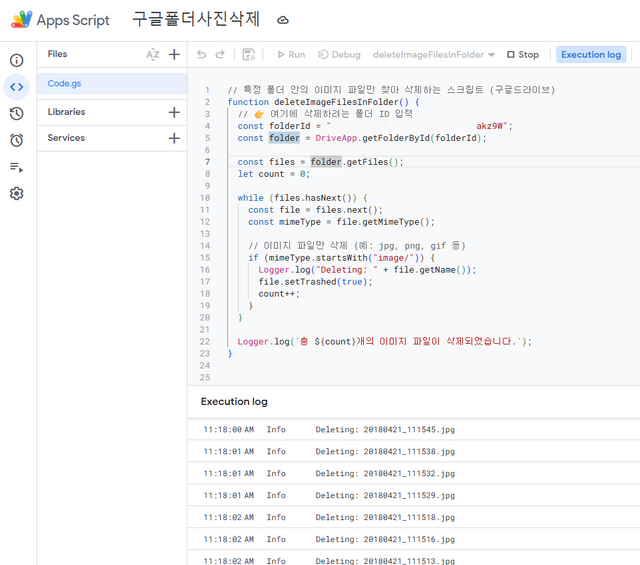Open the Triggers alarm clock icon
The image size is (640, 565).
pyautogui.click(x=16, y=140)
